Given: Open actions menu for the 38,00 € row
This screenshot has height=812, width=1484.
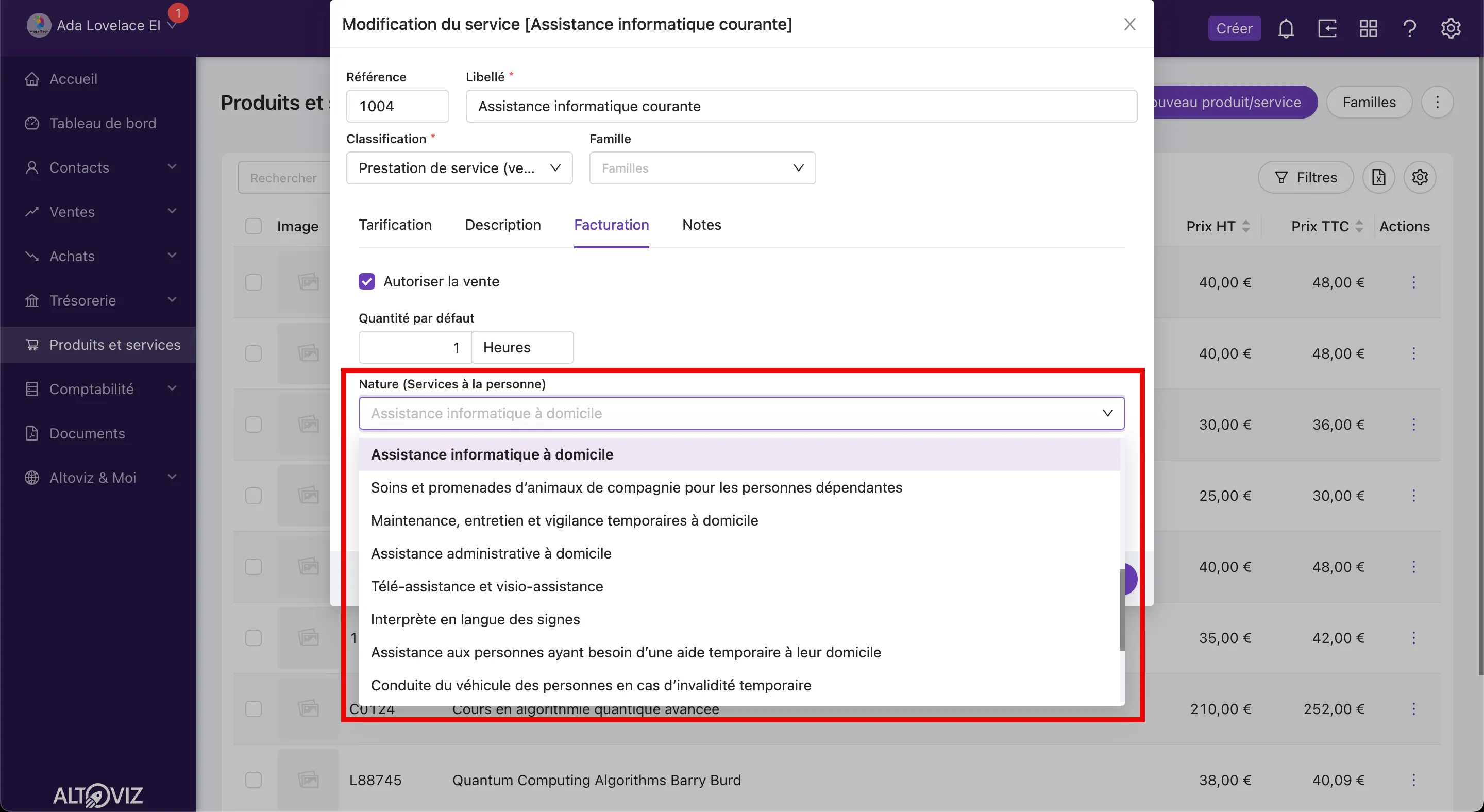Looking at the screenshot, I should 1414,781.
